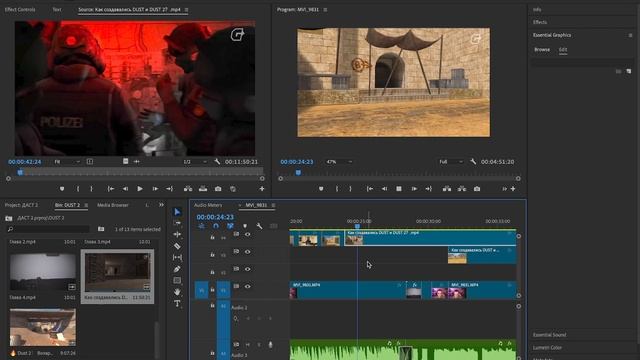Screen dimensions: 640x360
Task: Open Source monitor Fit zoom dropdown
Action: pyautogui.click(x=67, y=162)
